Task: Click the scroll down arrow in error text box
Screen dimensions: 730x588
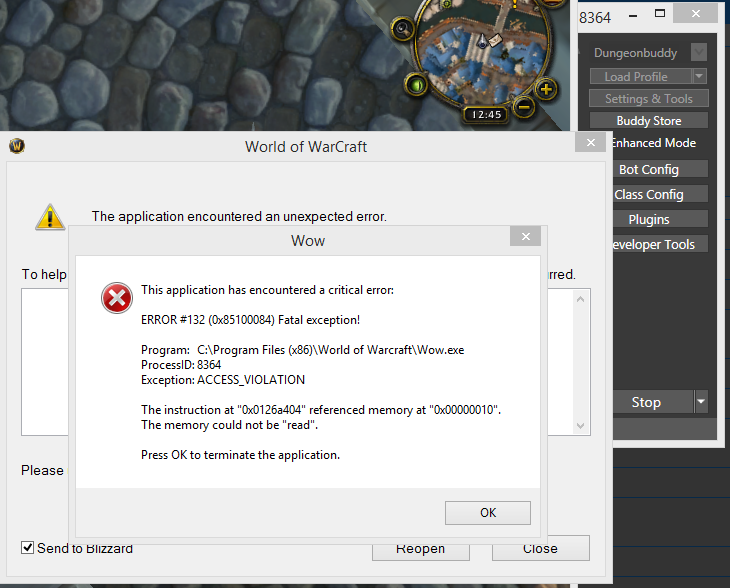Action: click(x=580, y=426)
